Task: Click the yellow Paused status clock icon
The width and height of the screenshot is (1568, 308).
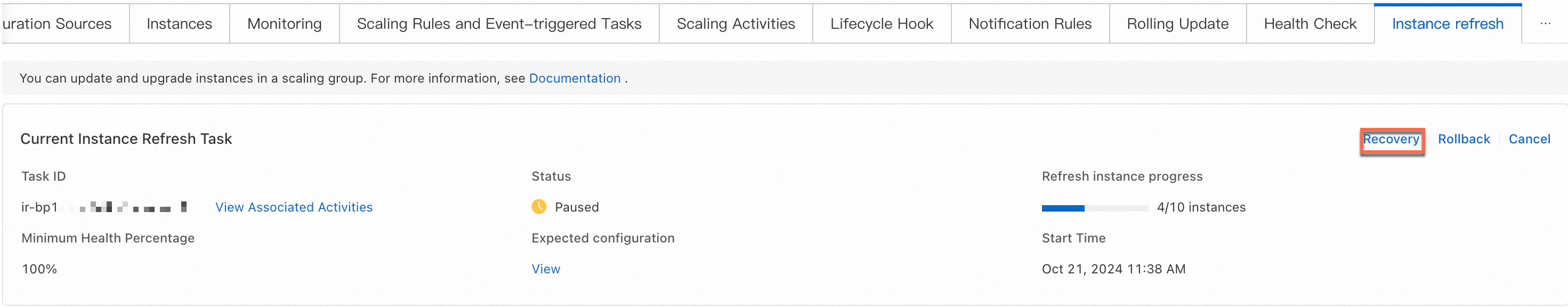Action: click(539, 207)
